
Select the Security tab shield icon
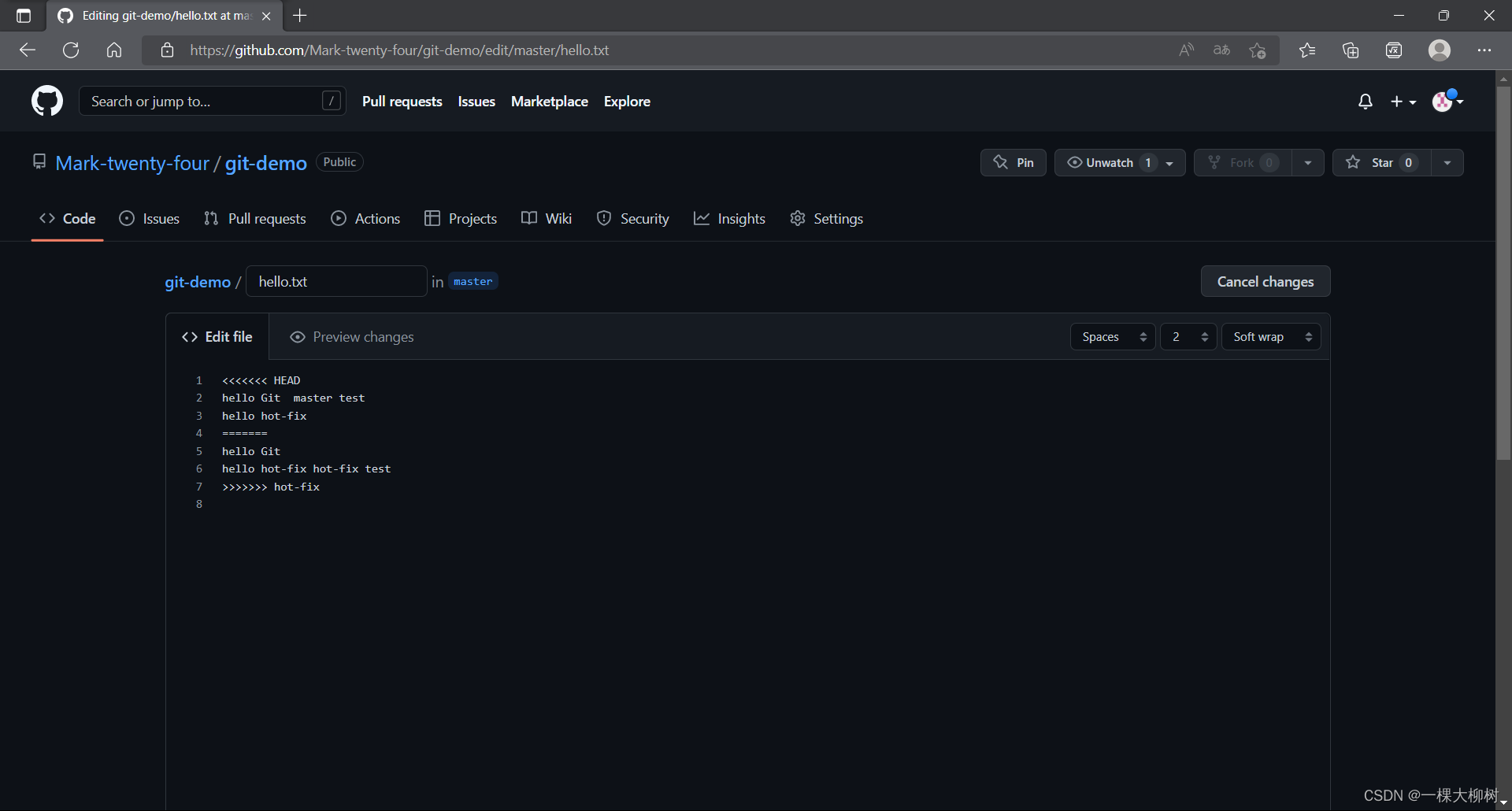604,218
